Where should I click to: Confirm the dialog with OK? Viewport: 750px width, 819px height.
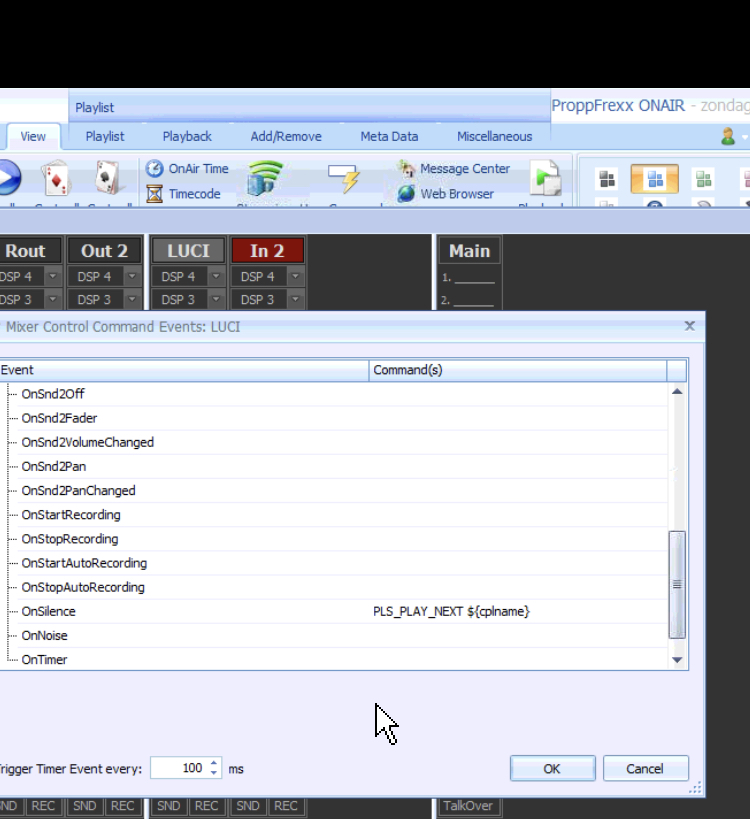552,768
